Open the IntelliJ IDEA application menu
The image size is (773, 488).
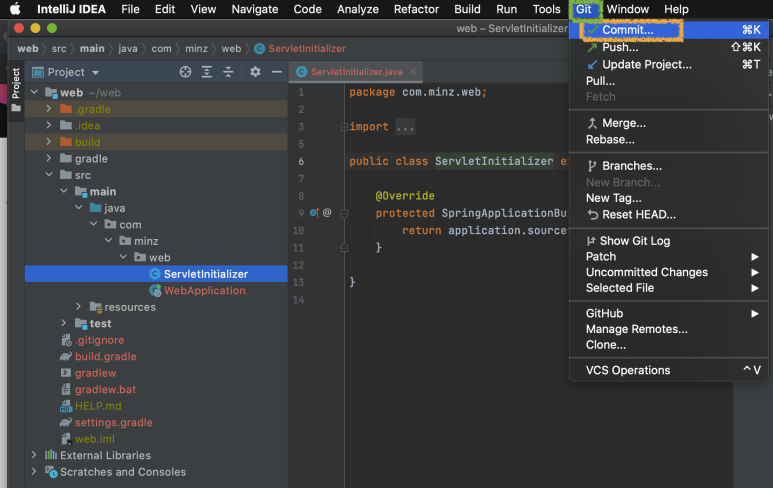pyautogui.click(x=71, y=9)
